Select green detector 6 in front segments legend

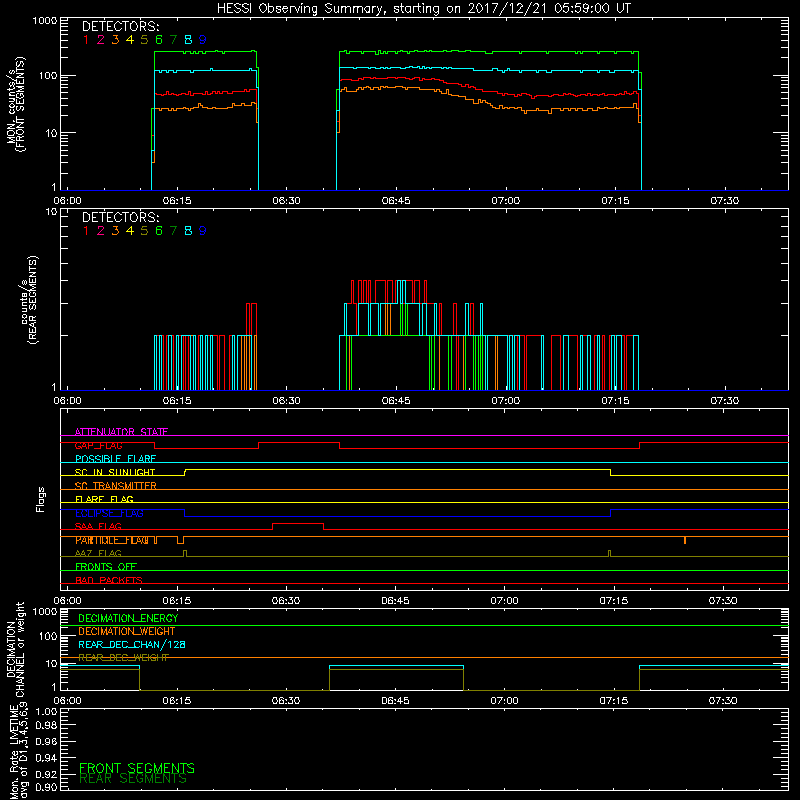(159, 40)
